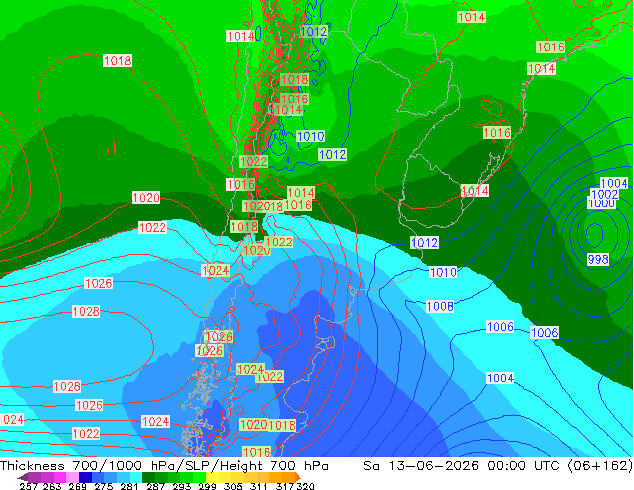Click legend value 317

pos(285,486)
